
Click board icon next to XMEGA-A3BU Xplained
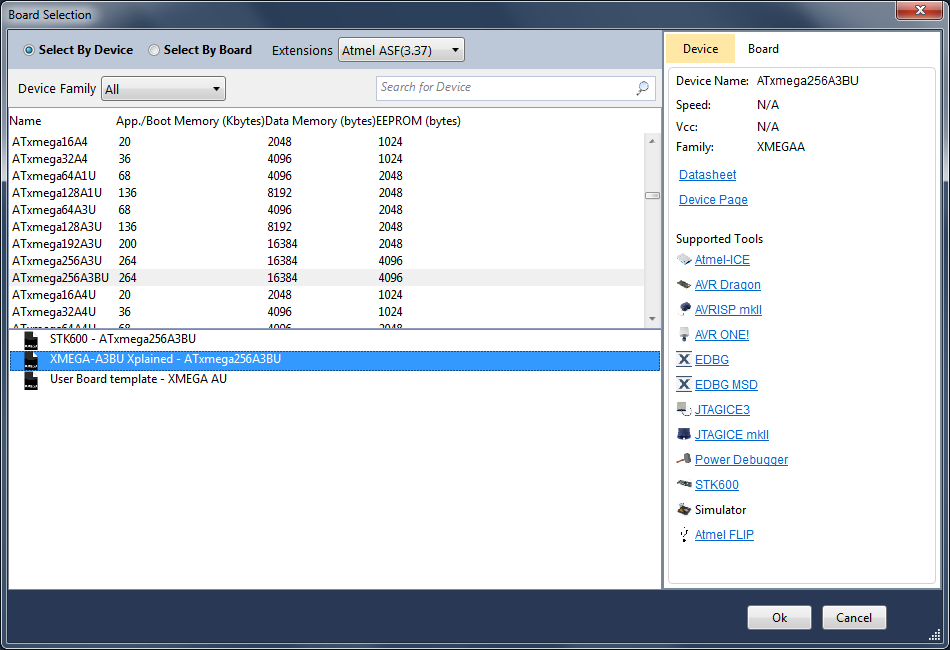[31, 360]
